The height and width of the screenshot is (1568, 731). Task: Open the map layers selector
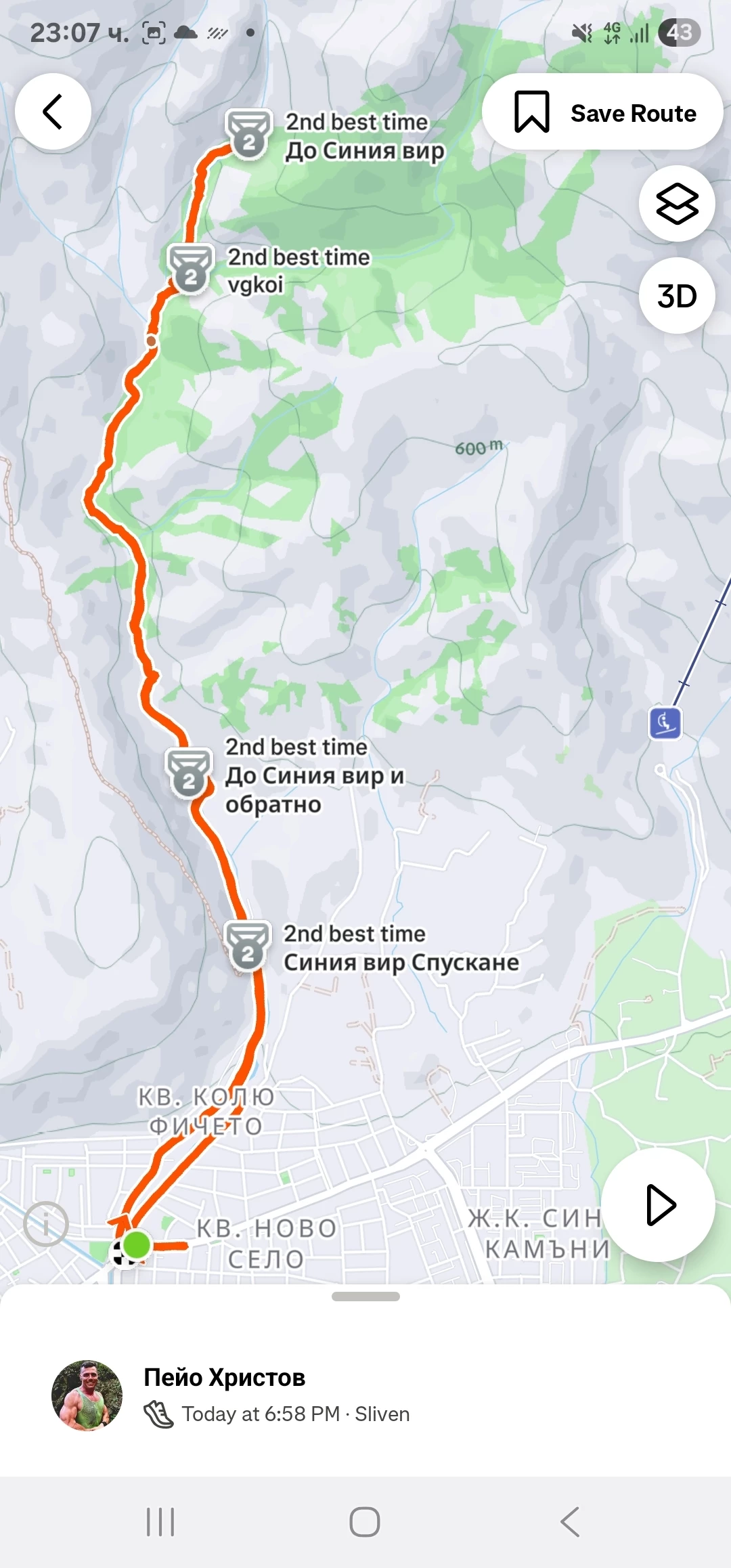[x=677, y=204]
